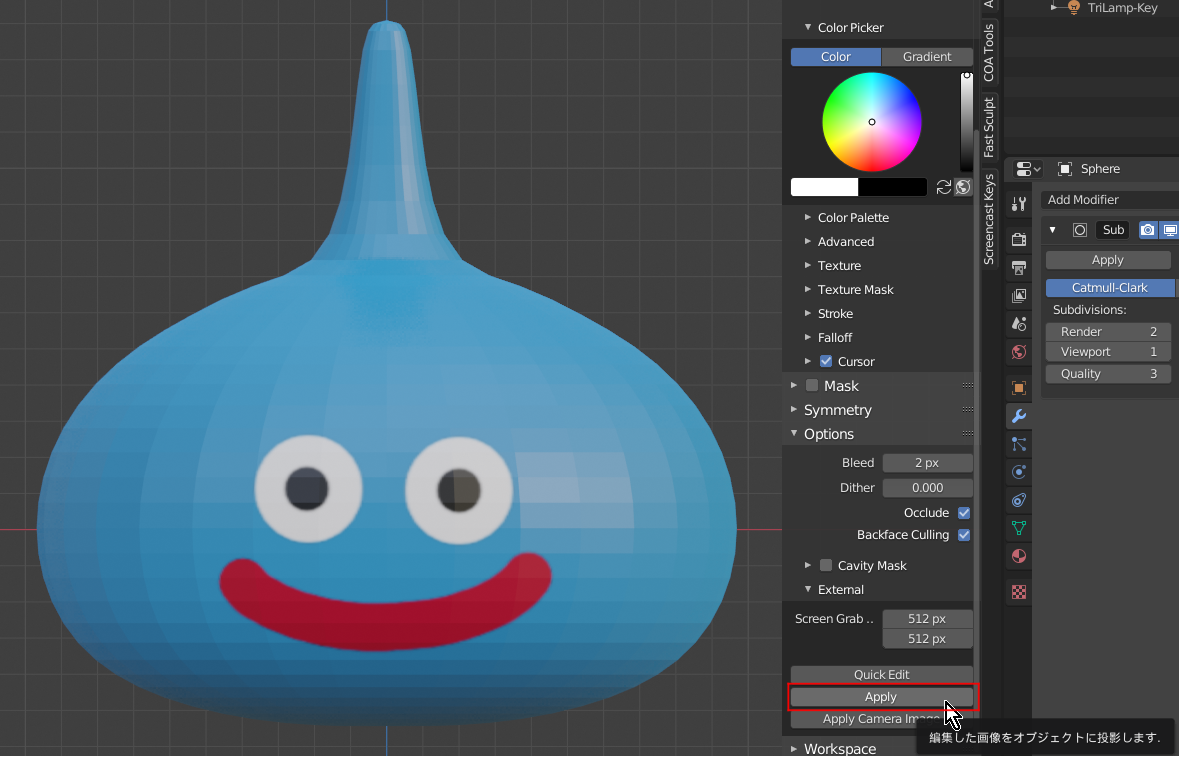Select the Color tab in Color Picker

[x=835, y=57]
